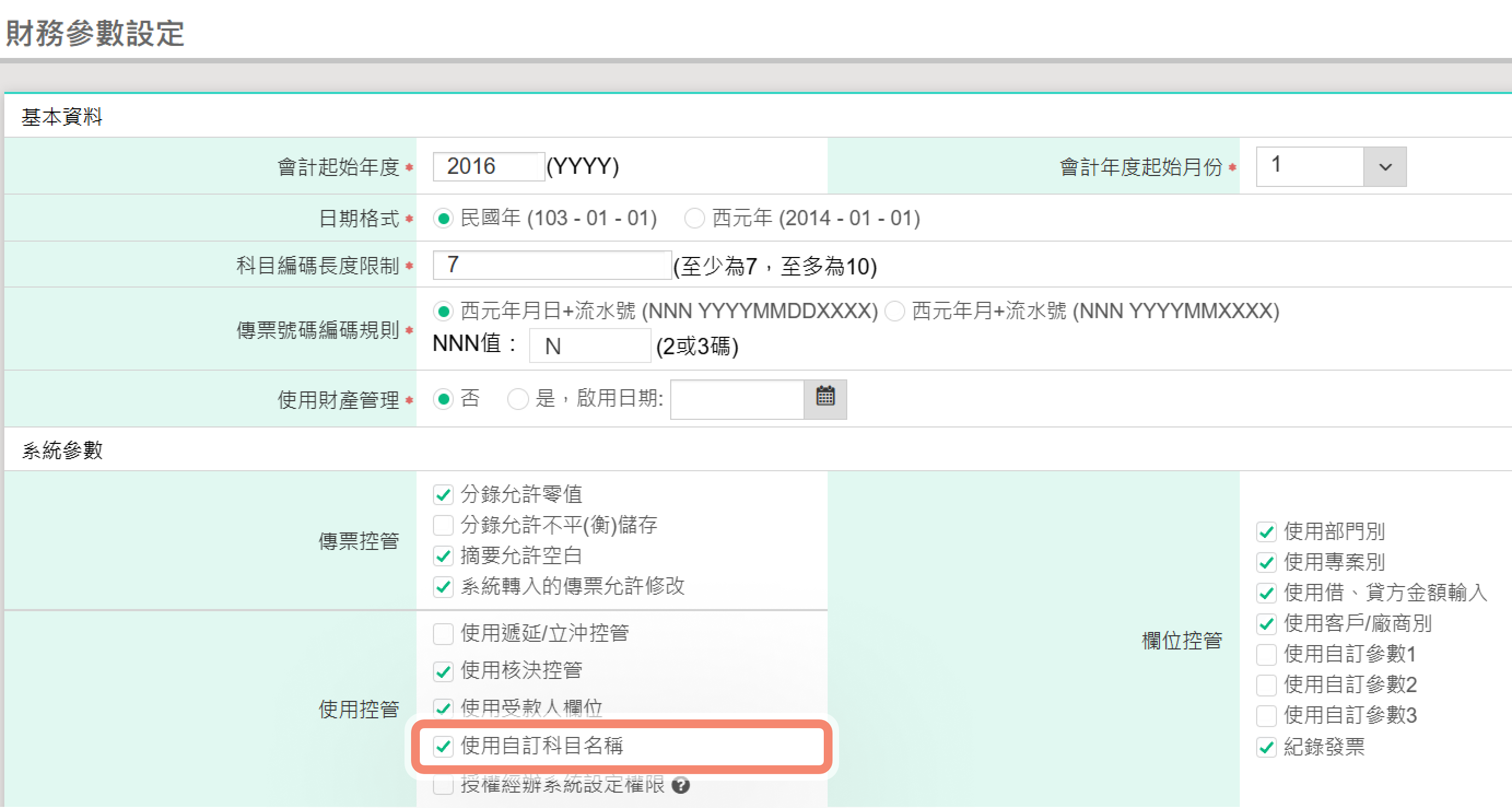This screenshot has height=808, width=1512.
Task: Uncheck 使用核決控管 checkbox
Action: point(443,671)
